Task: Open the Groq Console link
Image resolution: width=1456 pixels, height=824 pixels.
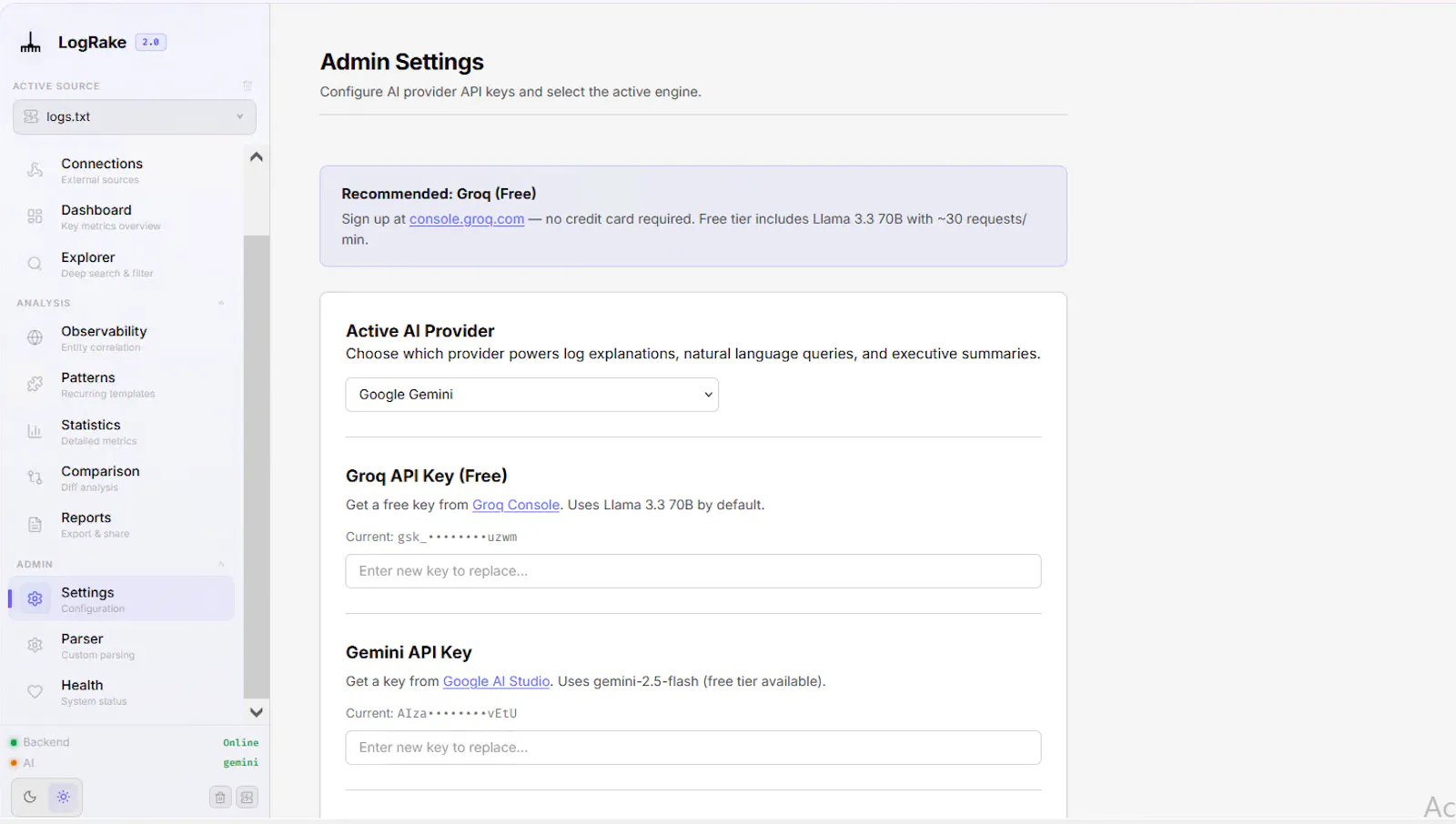Action: point(516,505)
